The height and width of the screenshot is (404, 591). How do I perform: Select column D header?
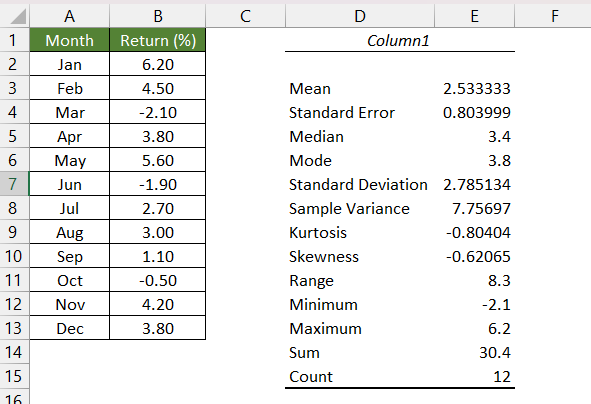pyautogui.click(x=360, y=16)
